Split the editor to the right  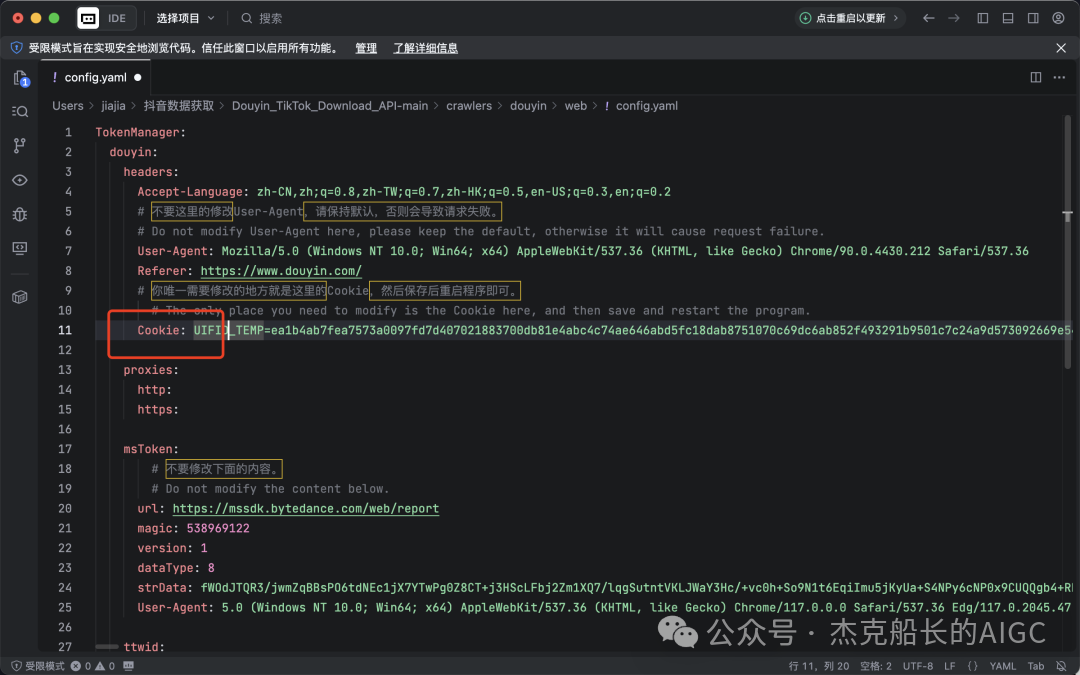[1036, 77]
